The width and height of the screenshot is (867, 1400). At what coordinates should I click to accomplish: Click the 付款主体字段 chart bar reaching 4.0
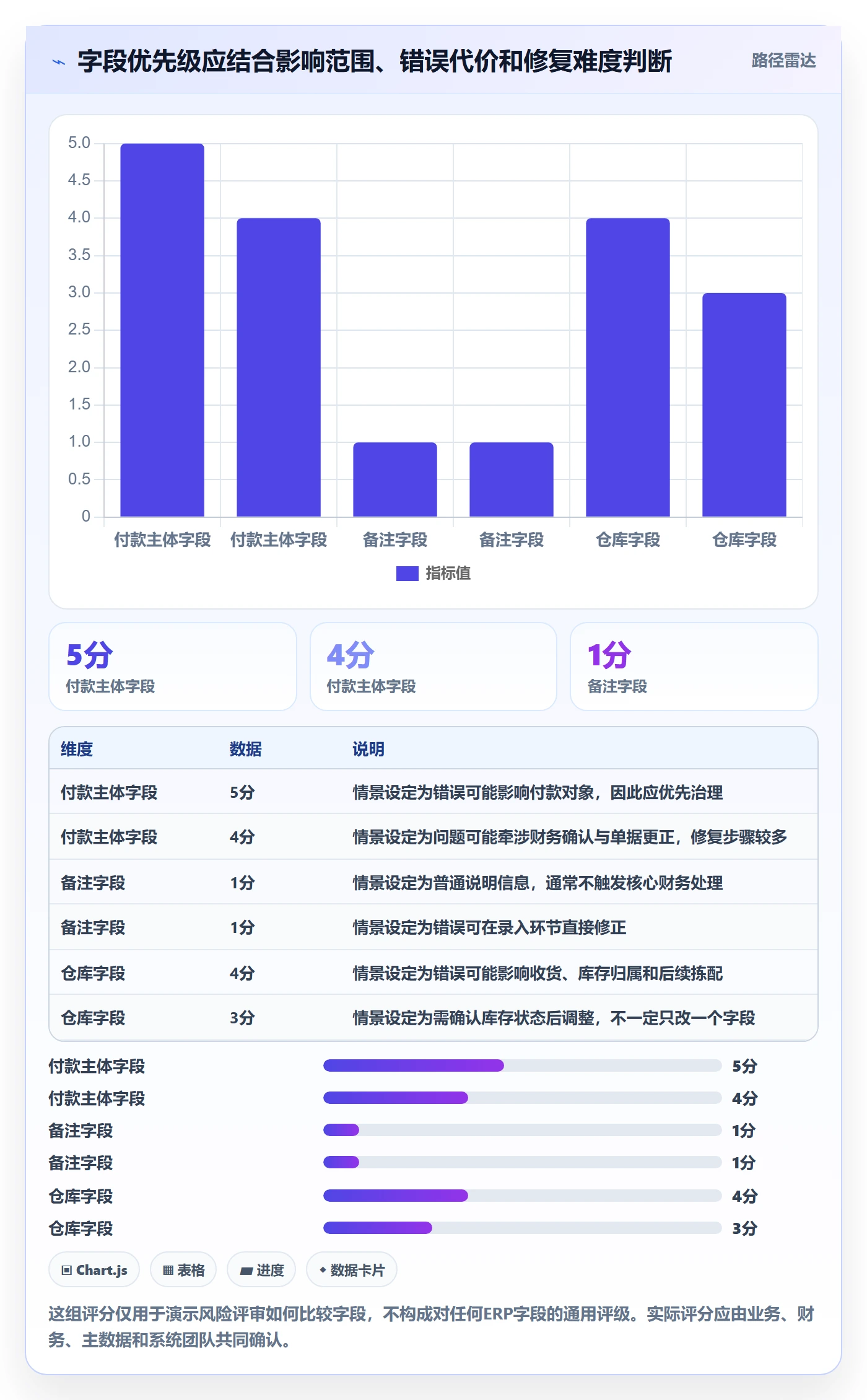coord(279,367)
